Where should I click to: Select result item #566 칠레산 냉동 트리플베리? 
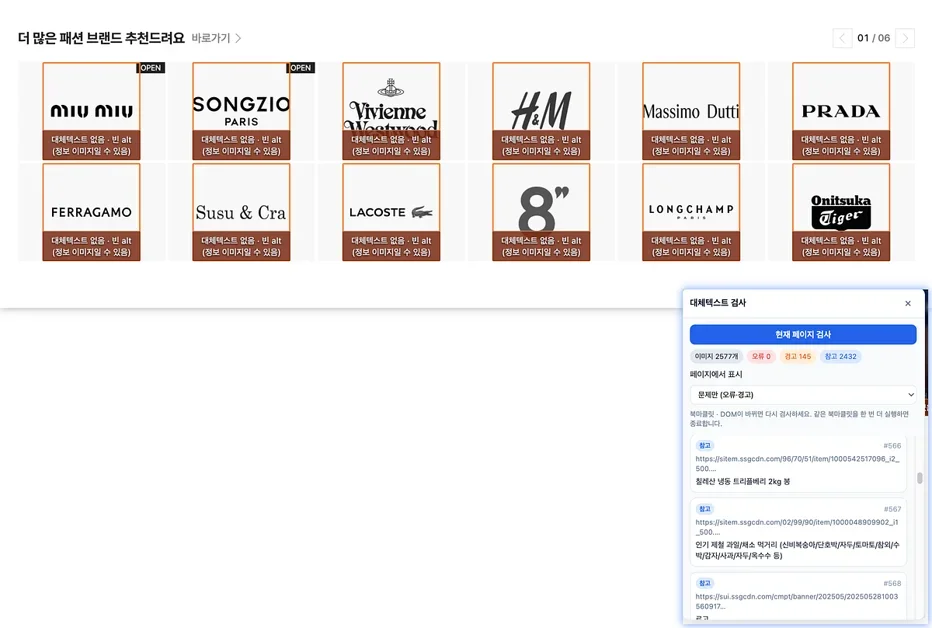(x=798, y=463)
